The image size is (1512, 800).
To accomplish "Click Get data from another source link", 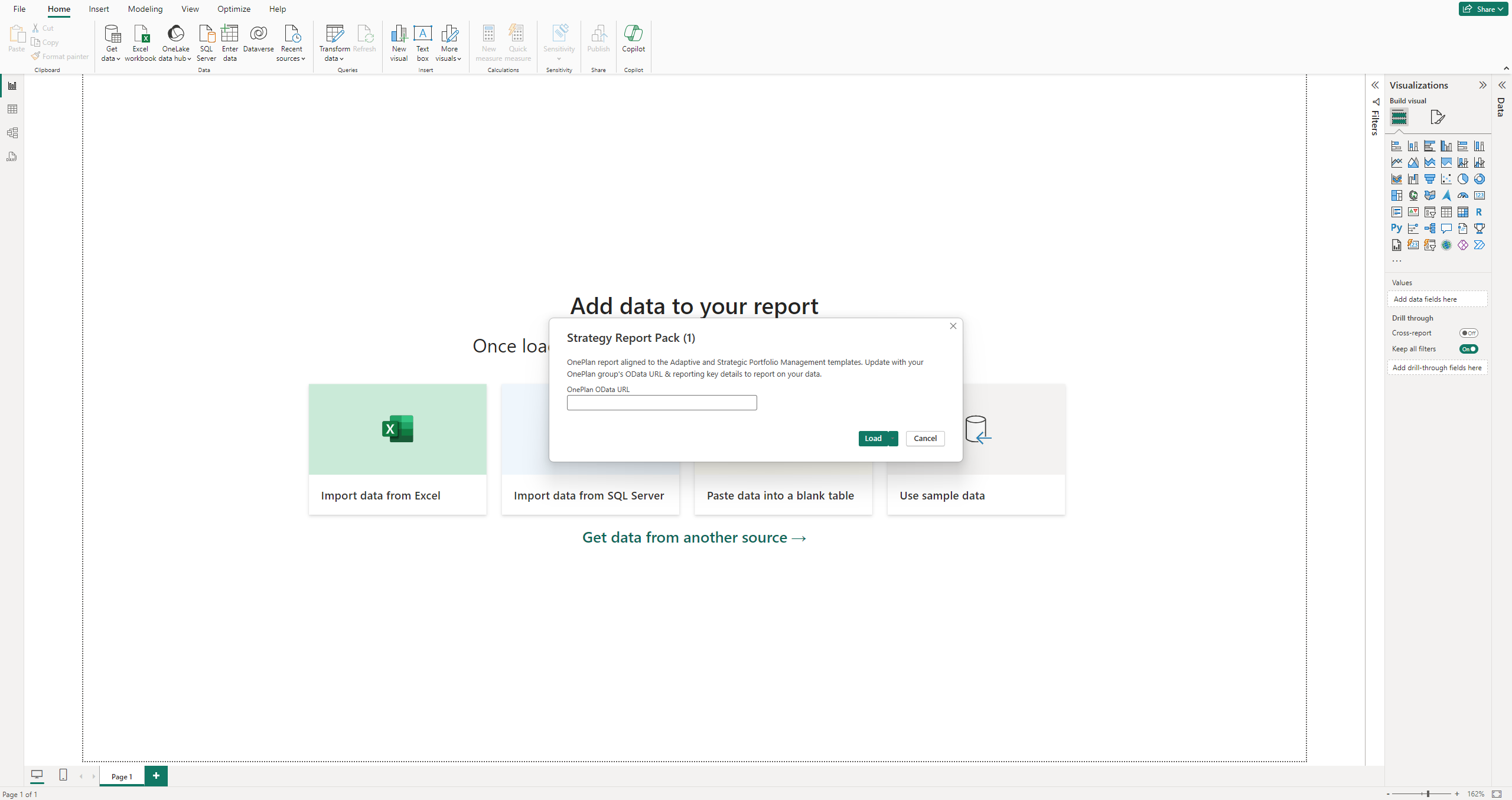I will (x=694, y=537).
